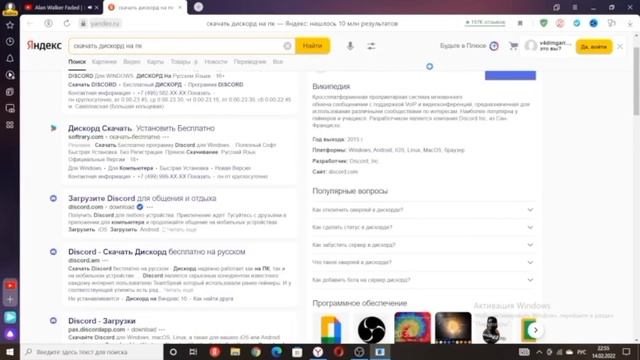Go back with the browser back arrow
The width and height of the screenshot is (640, 360).
click(x=30, y=23)
